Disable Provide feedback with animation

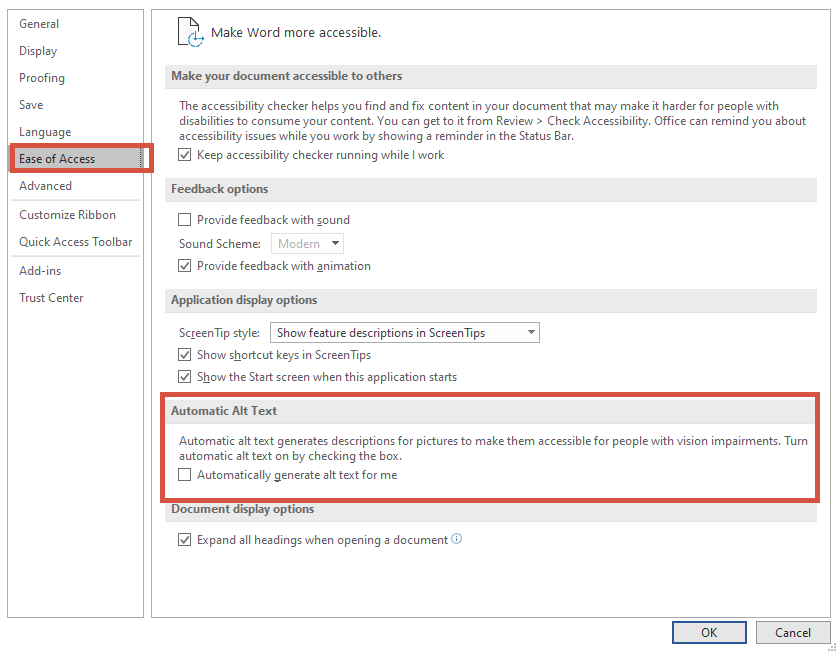tap(184, 266)
